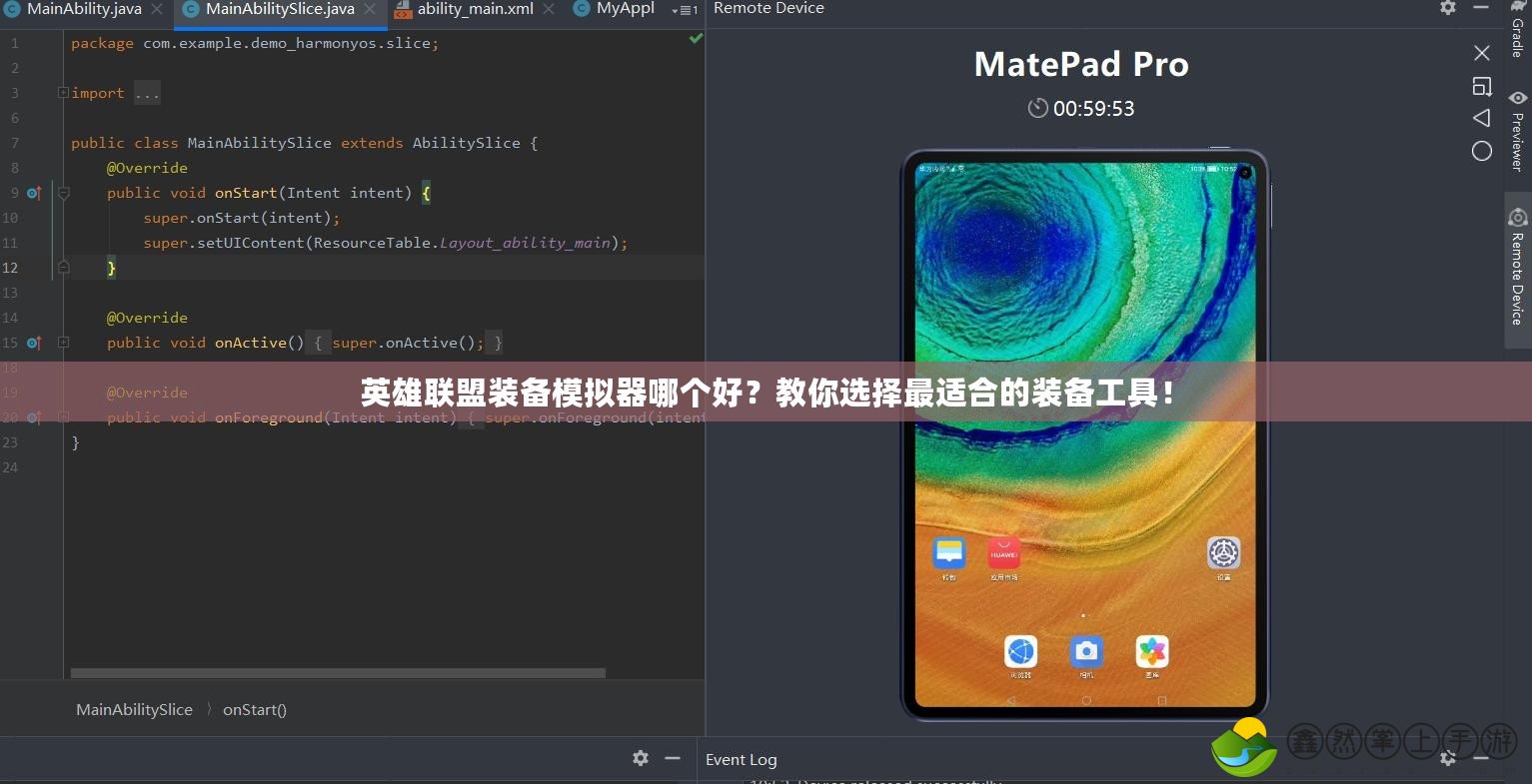
Task: Click line number 12 in gutter
Action: [x=10, y=268]
